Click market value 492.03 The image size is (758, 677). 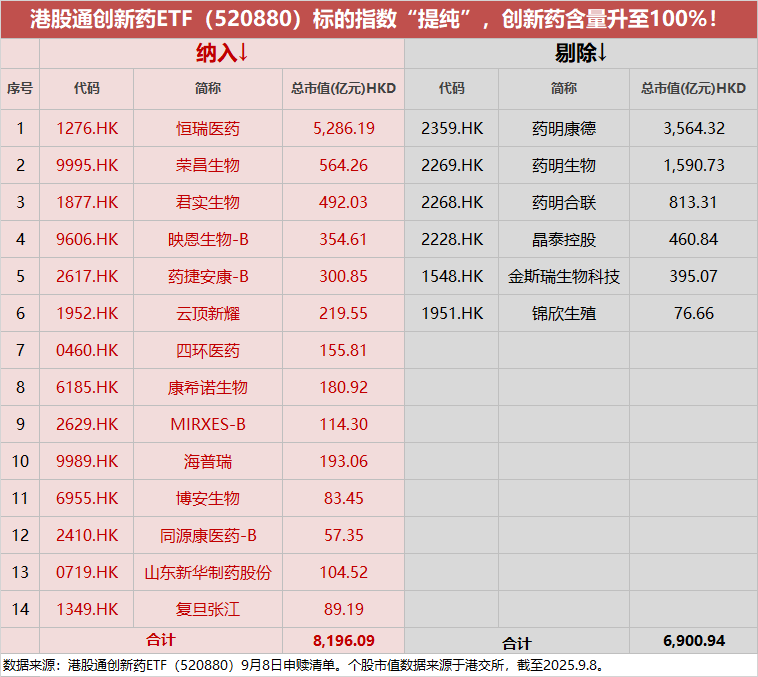(343, 202)
